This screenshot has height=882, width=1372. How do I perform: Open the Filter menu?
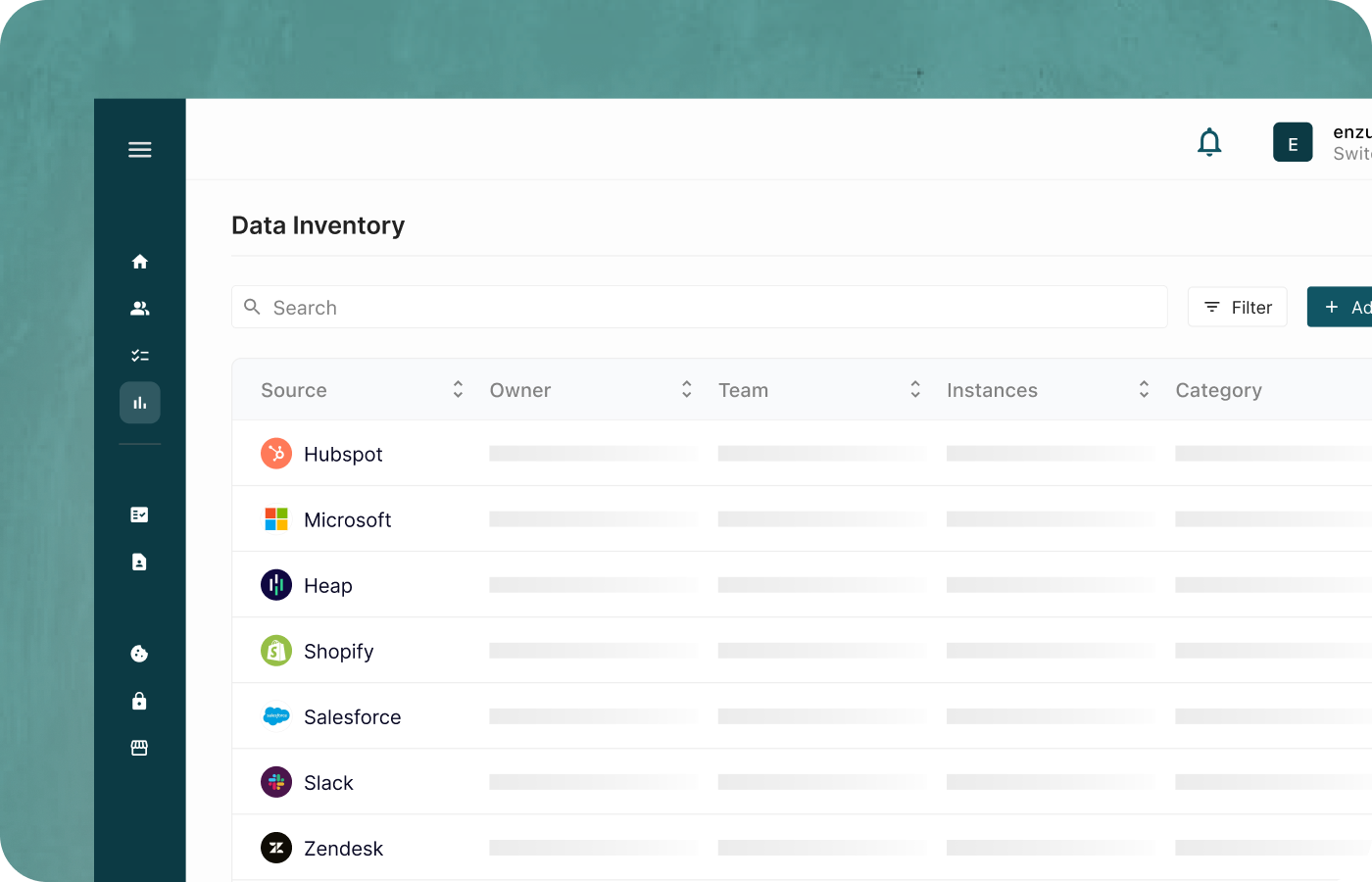tap(1237, 307)
